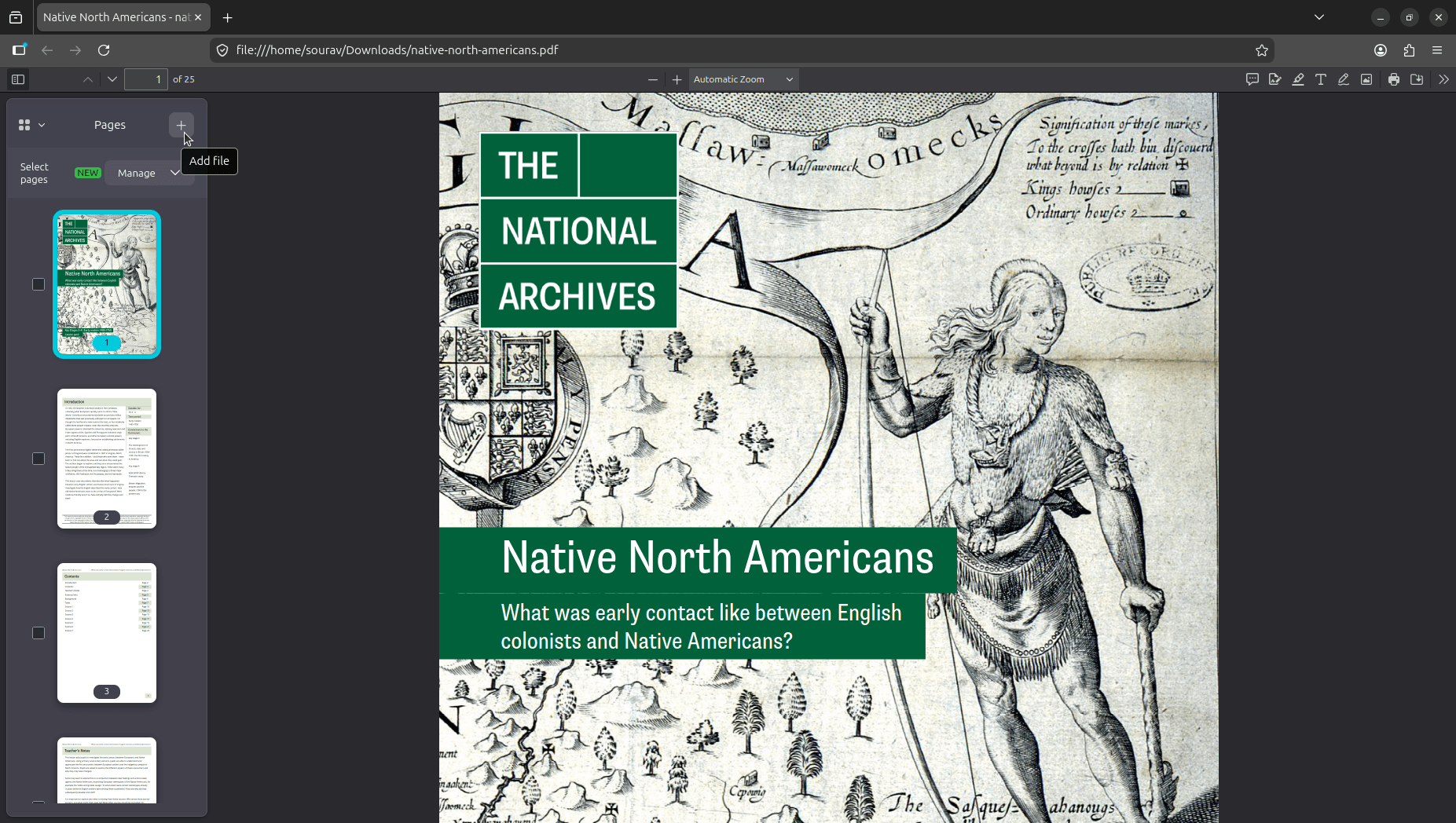Click the 'Select pages' label
Image resolution: width=1456 pixels, height=823 pixels.
pyautogui.click(x=34, y=173)
